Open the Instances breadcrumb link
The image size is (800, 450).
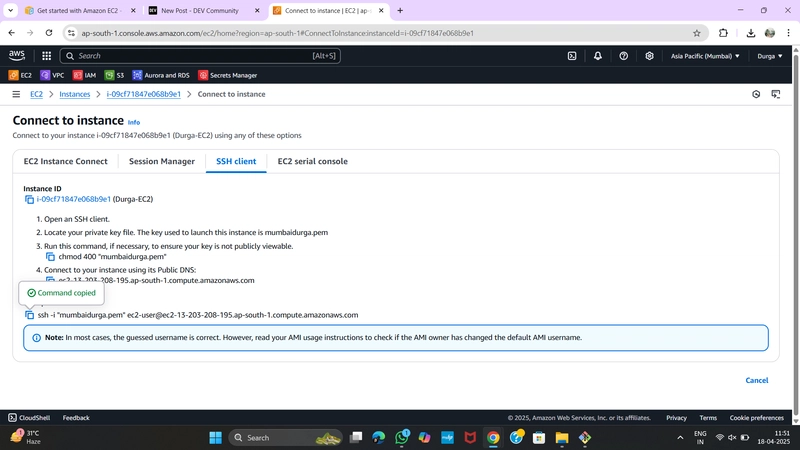[74, 94]
